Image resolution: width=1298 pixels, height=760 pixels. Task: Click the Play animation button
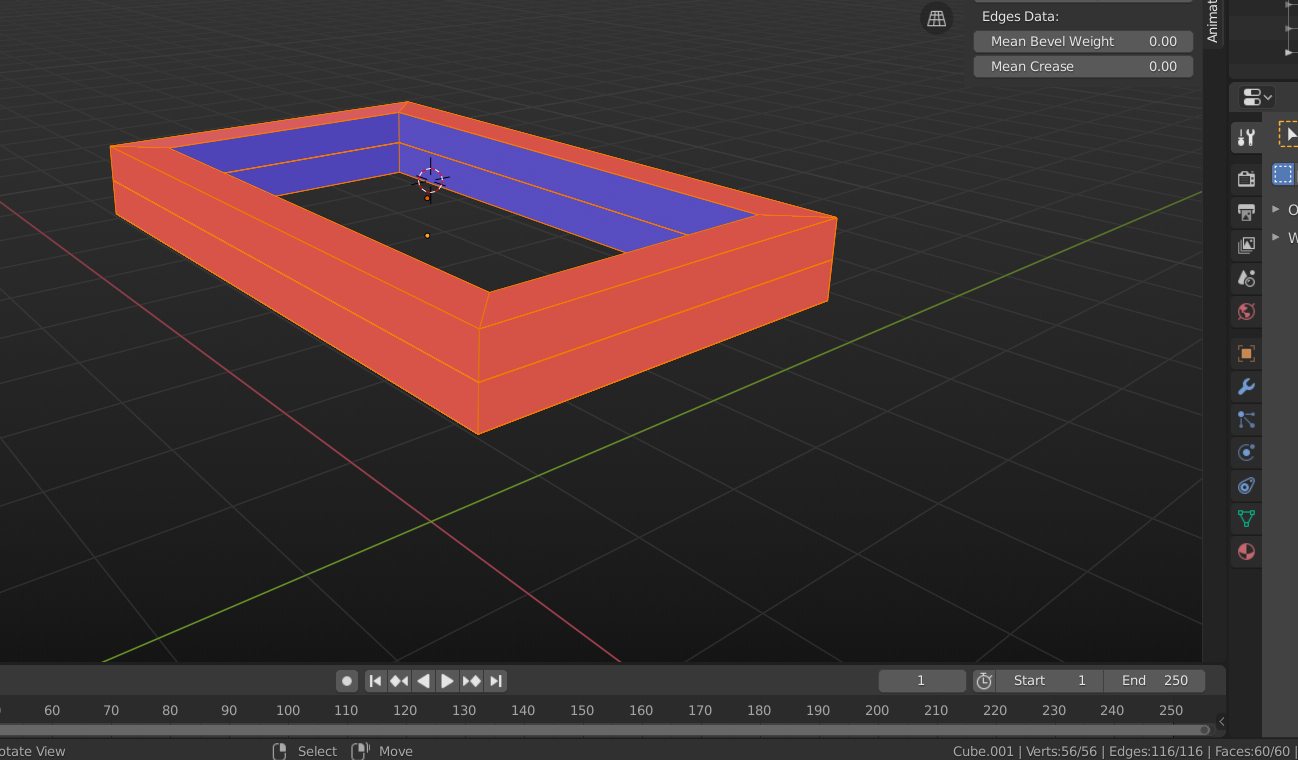(447, 681)
